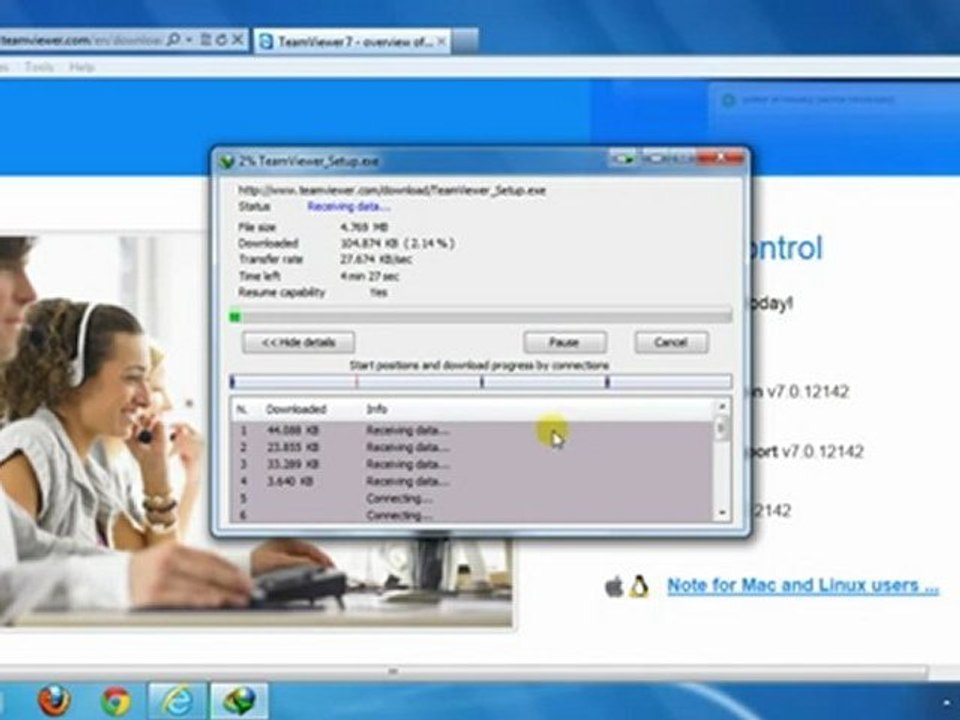Close the TeamViewer 7 overview tab

[441, 42]
